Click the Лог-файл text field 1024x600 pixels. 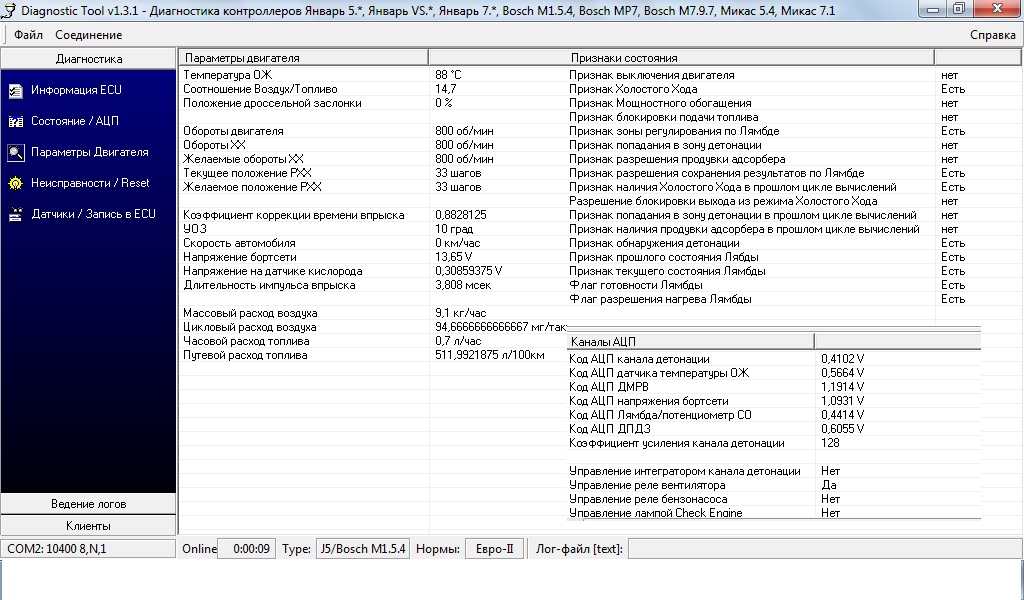point(823,549)
